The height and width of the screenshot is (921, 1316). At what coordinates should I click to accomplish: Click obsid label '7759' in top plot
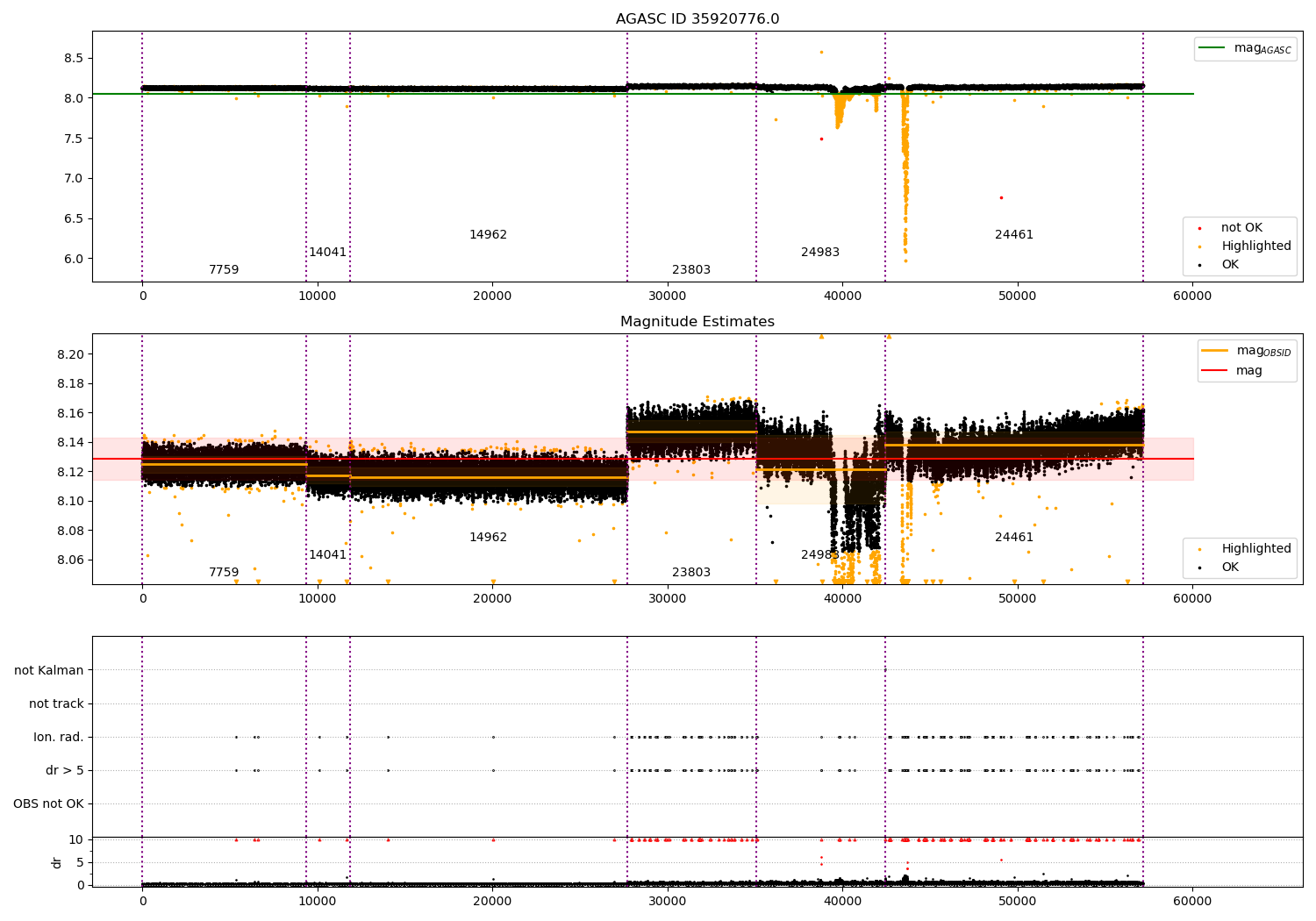tap(224, 270)
